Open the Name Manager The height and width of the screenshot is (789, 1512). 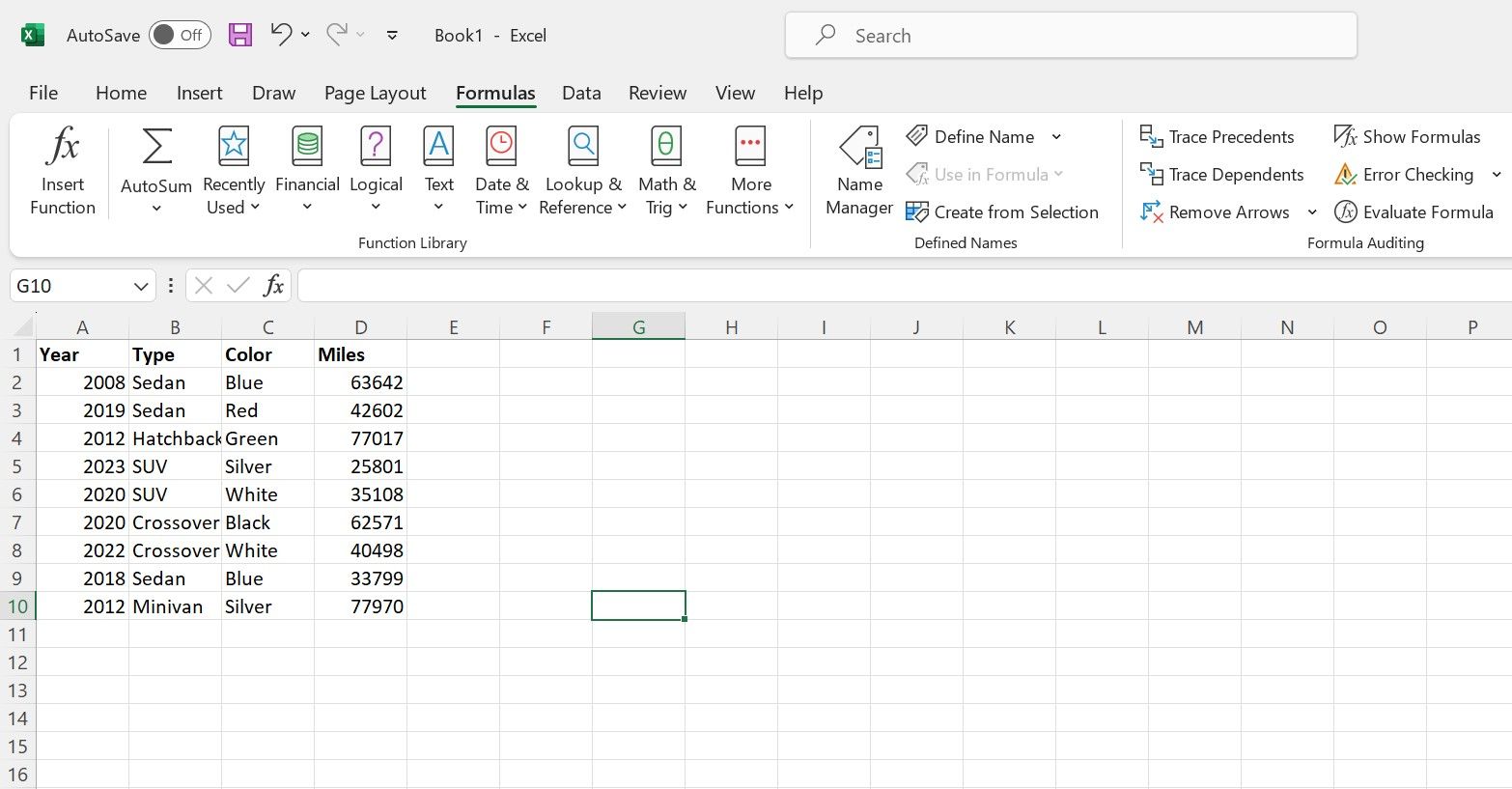(858, 170)
